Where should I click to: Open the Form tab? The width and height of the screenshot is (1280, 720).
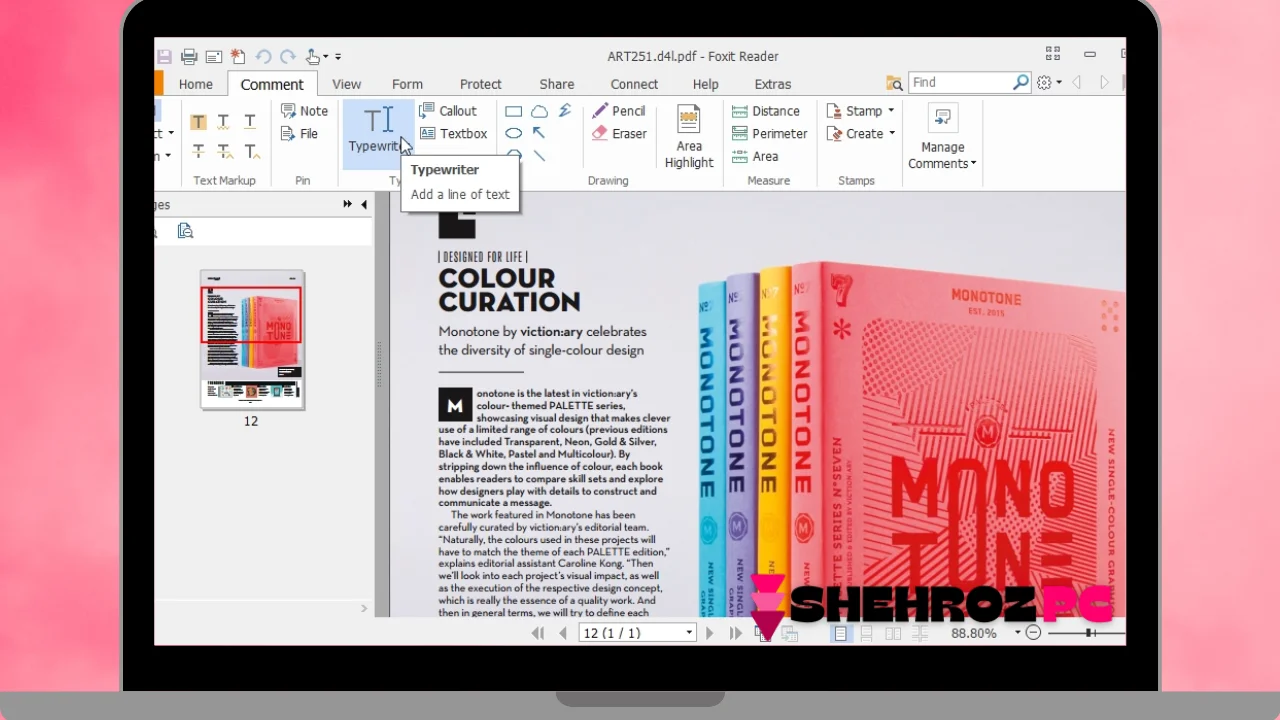(x=407, y=84)
